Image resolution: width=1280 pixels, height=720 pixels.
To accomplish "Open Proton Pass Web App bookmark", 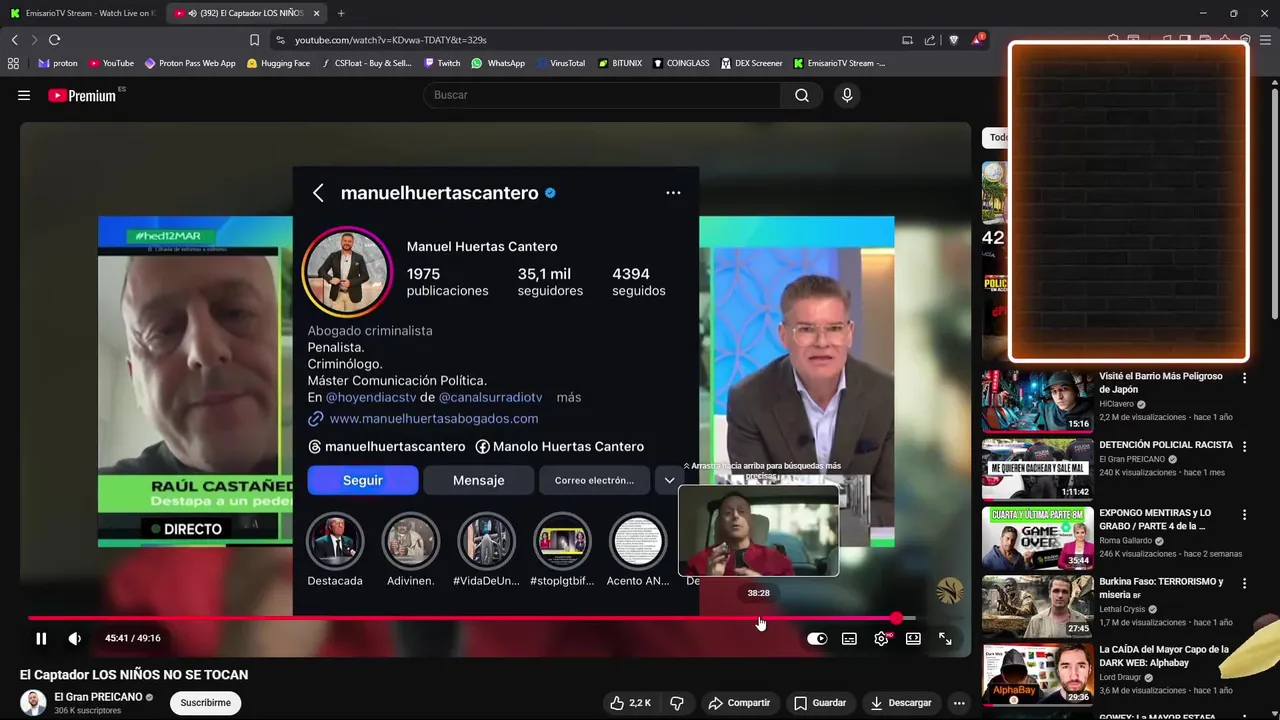I will (x=190, y=63).
